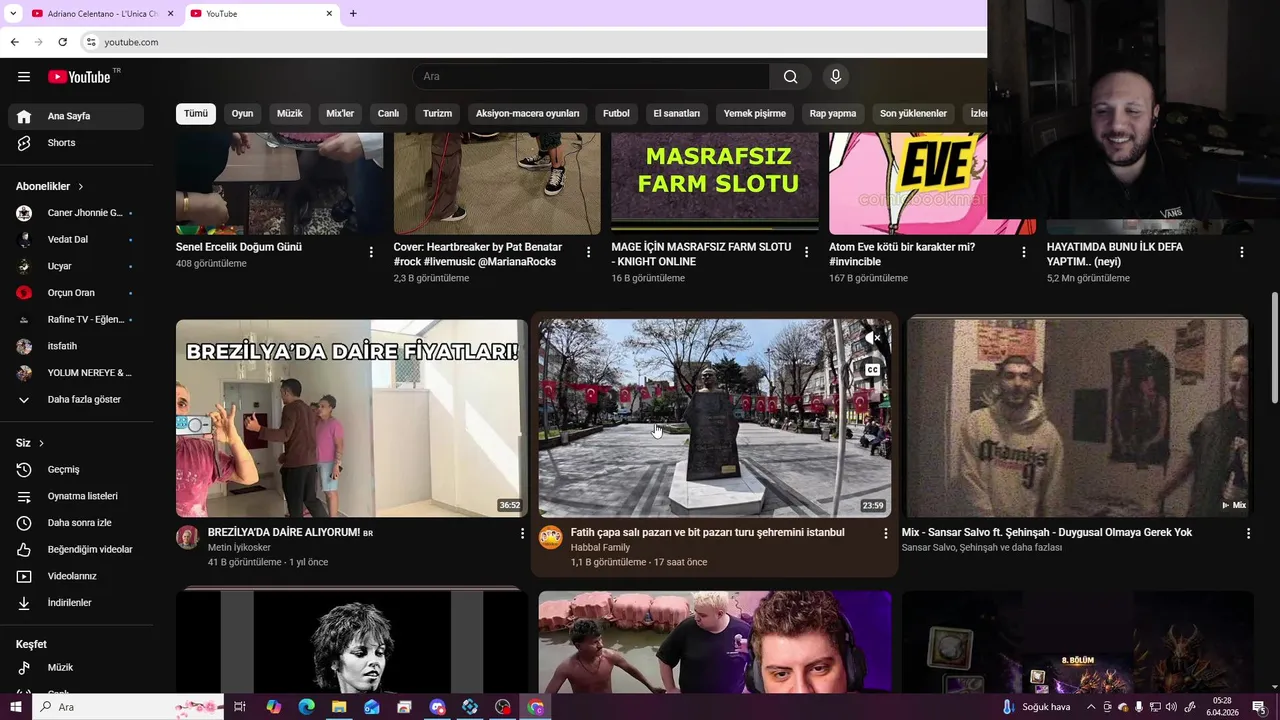
Task: Select the Tümü filter chip
Action: coord(196,114)
